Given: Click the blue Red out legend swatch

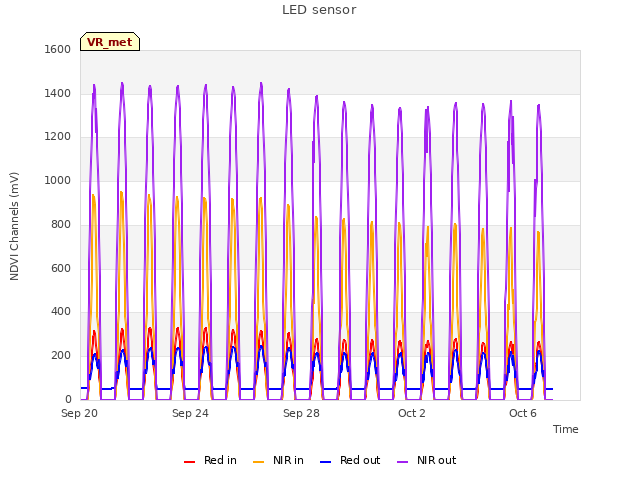Looking at the screenshot, I should pos(325,462).
